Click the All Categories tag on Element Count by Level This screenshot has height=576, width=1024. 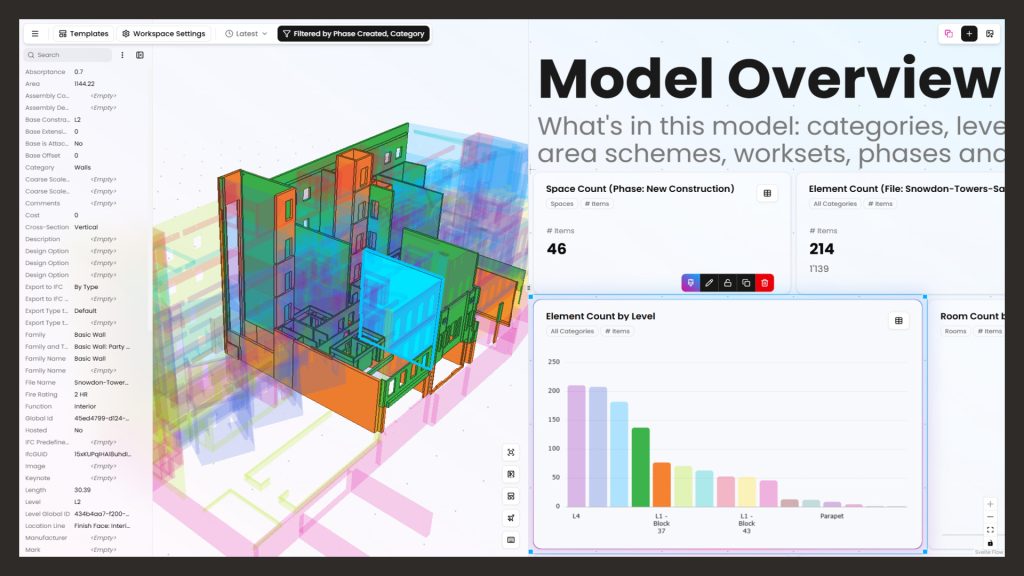click(572, 331)
